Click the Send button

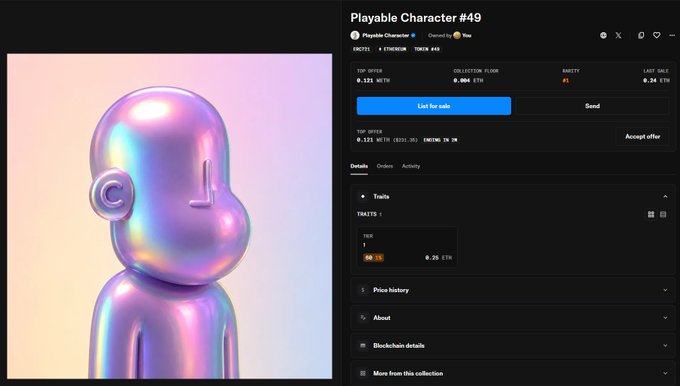click(x=592, y=106)
